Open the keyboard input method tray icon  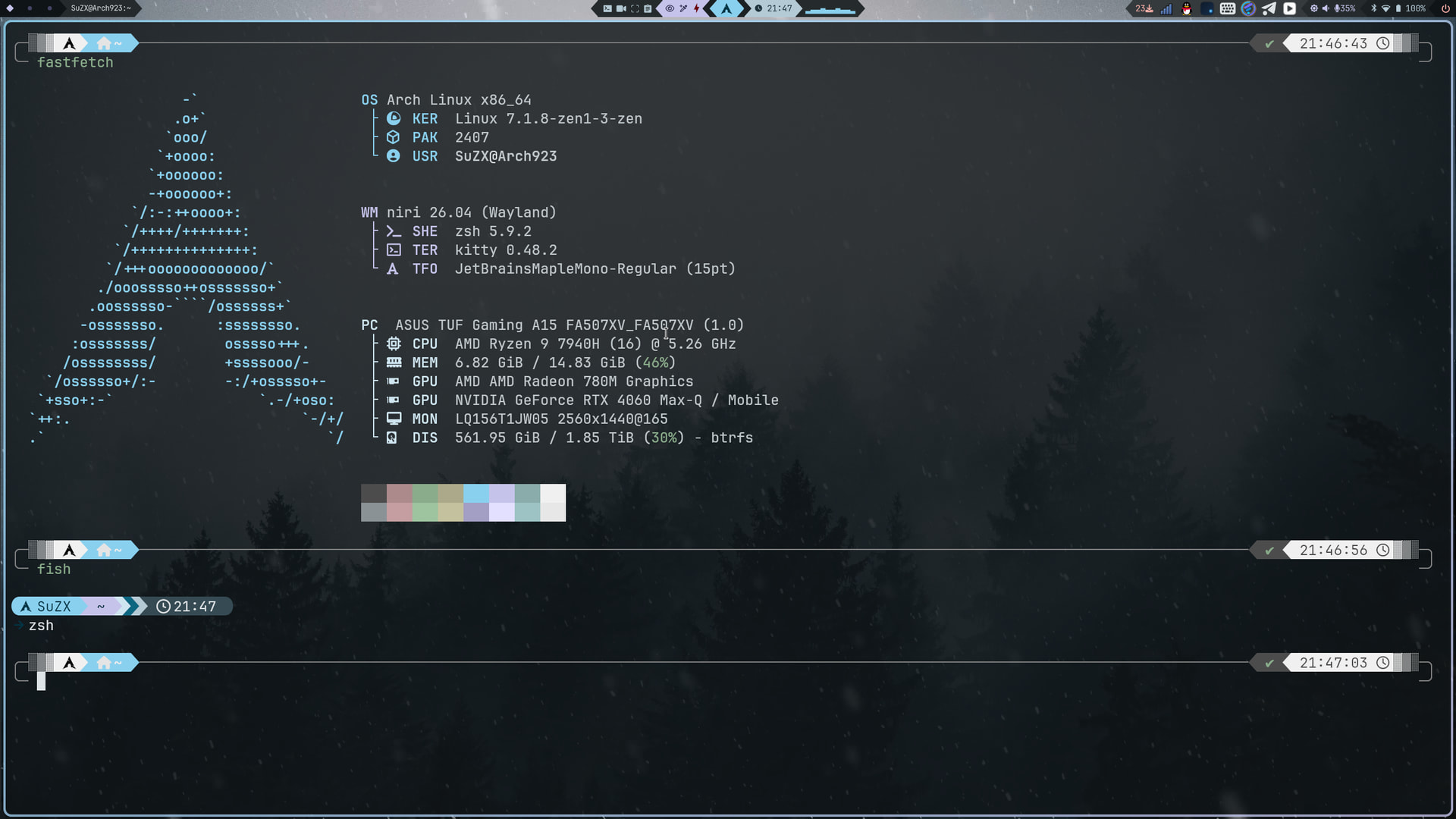[1228, 8]
